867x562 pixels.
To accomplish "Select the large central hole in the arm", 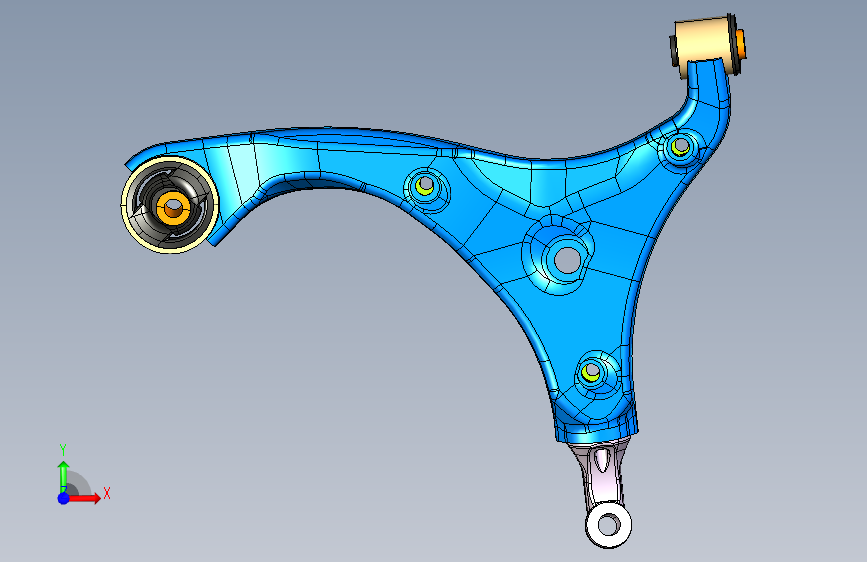I will [x=567, y=261].
